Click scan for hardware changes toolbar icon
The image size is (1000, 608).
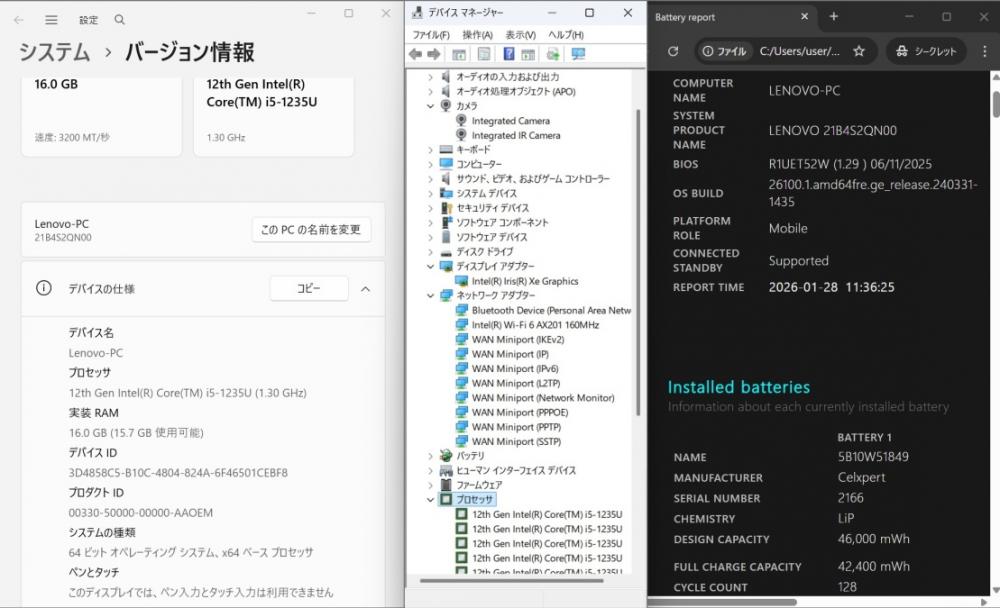tap(577, 54)
